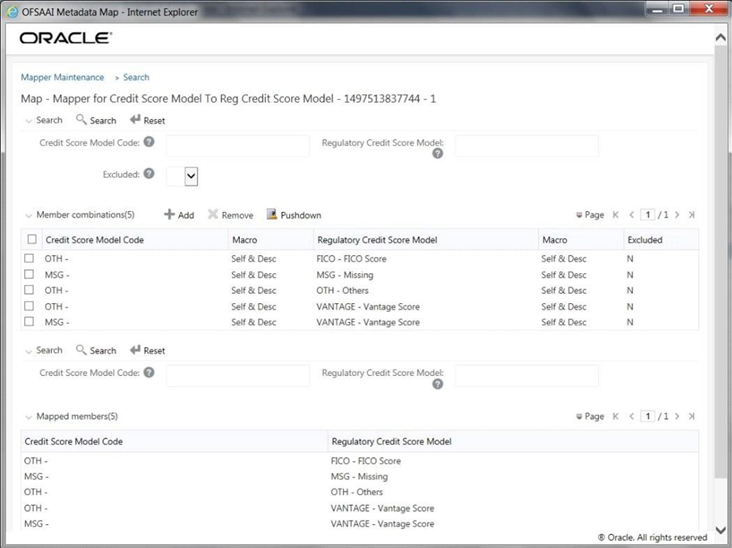
Task: Check the OTH row mapped to OTH - Others
Action: 29,290
